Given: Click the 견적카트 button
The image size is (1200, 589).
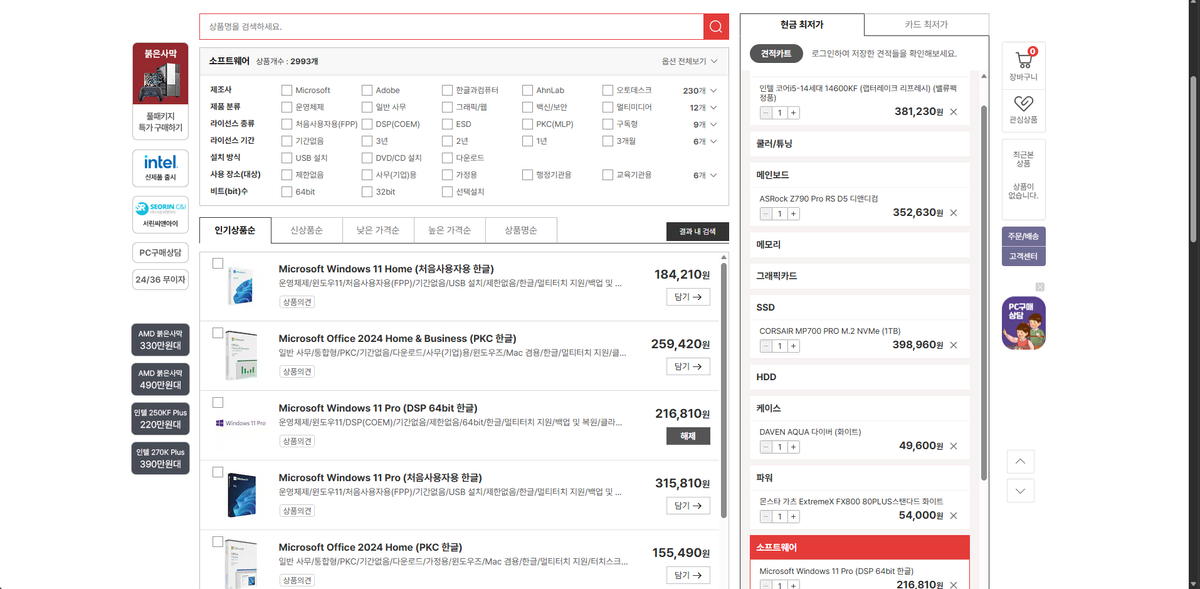Looking at the screenshot, I should (x=776, y=53).
